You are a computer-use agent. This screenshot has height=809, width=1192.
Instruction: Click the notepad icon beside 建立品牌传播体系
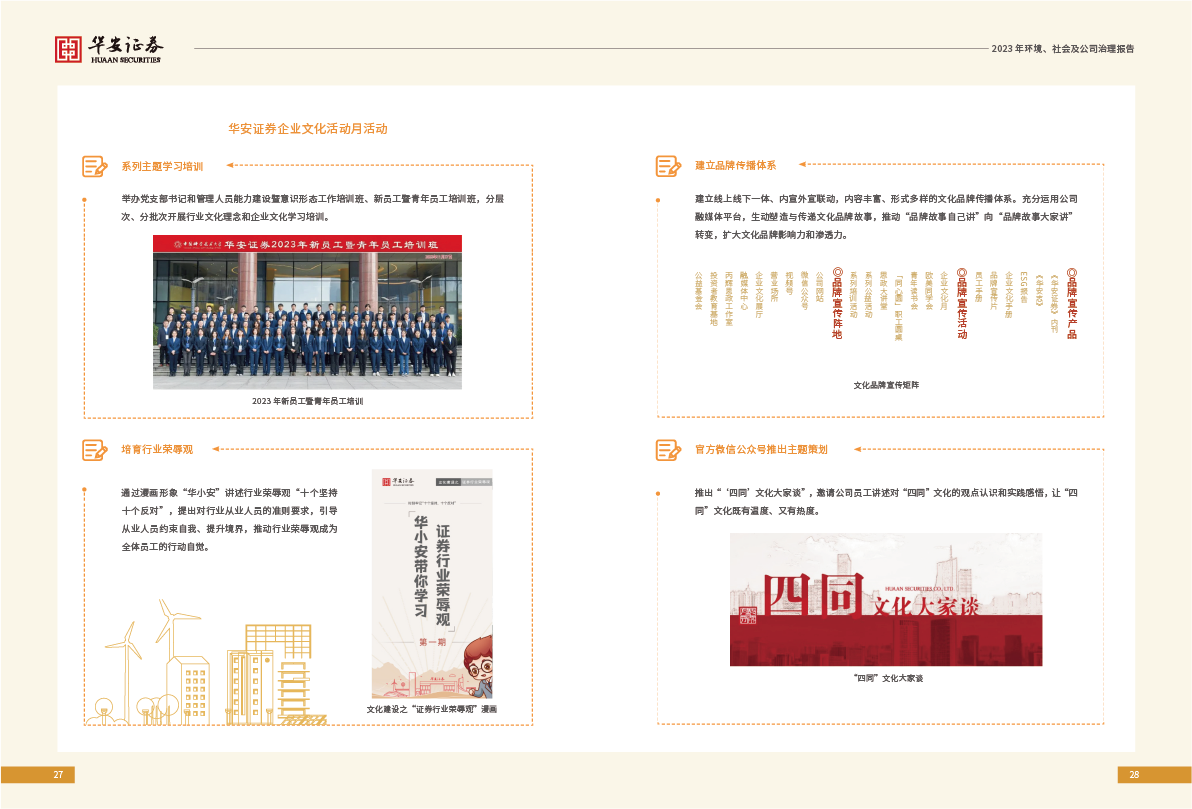click(x=668, y=166)
